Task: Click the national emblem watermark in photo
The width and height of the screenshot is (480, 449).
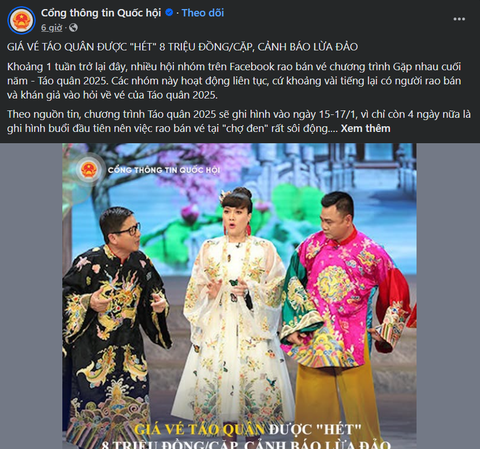Action: pyautogui.click(x=89, y=170)
